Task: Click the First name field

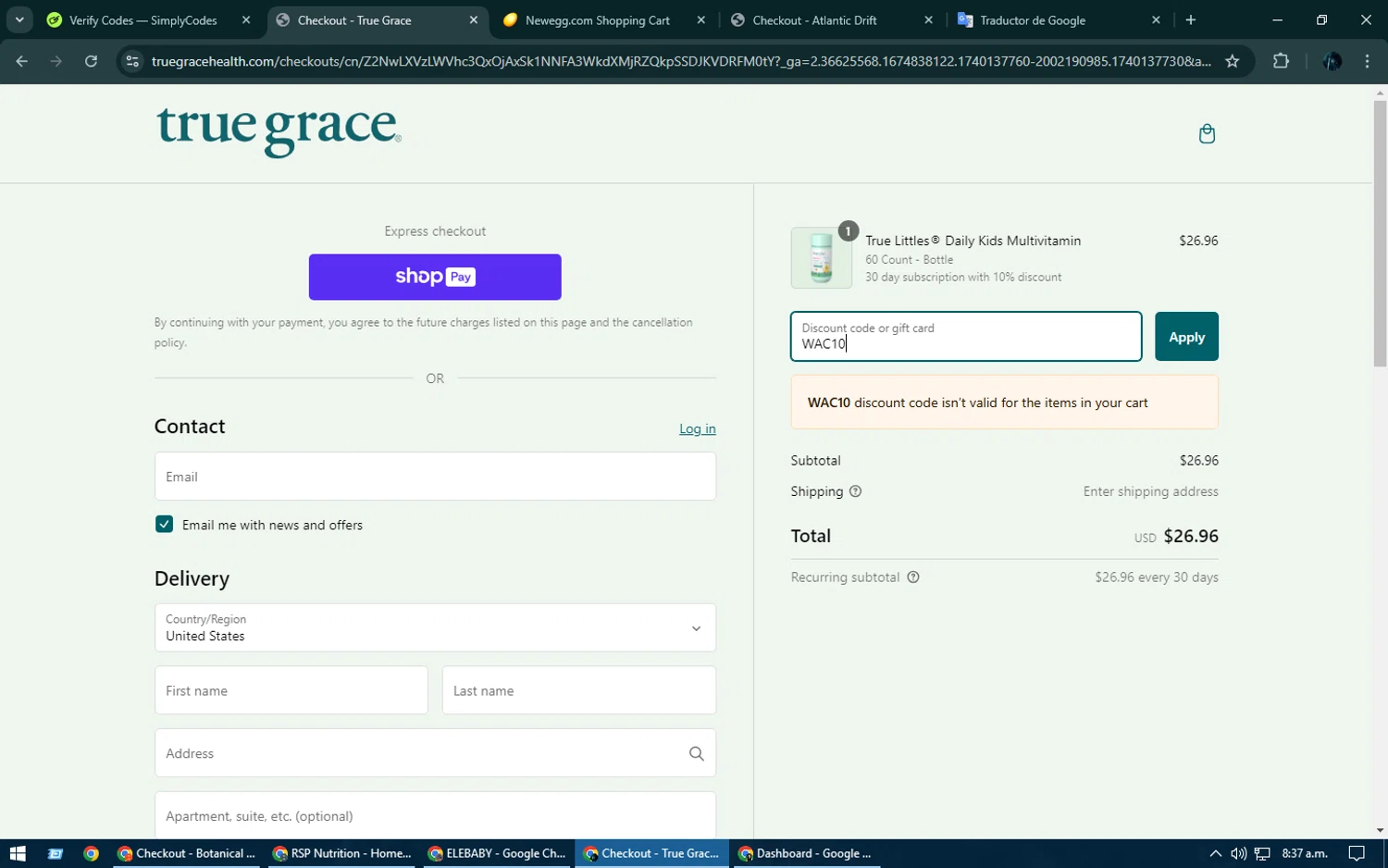Action: pyautogui.click(x=291, y=690)
